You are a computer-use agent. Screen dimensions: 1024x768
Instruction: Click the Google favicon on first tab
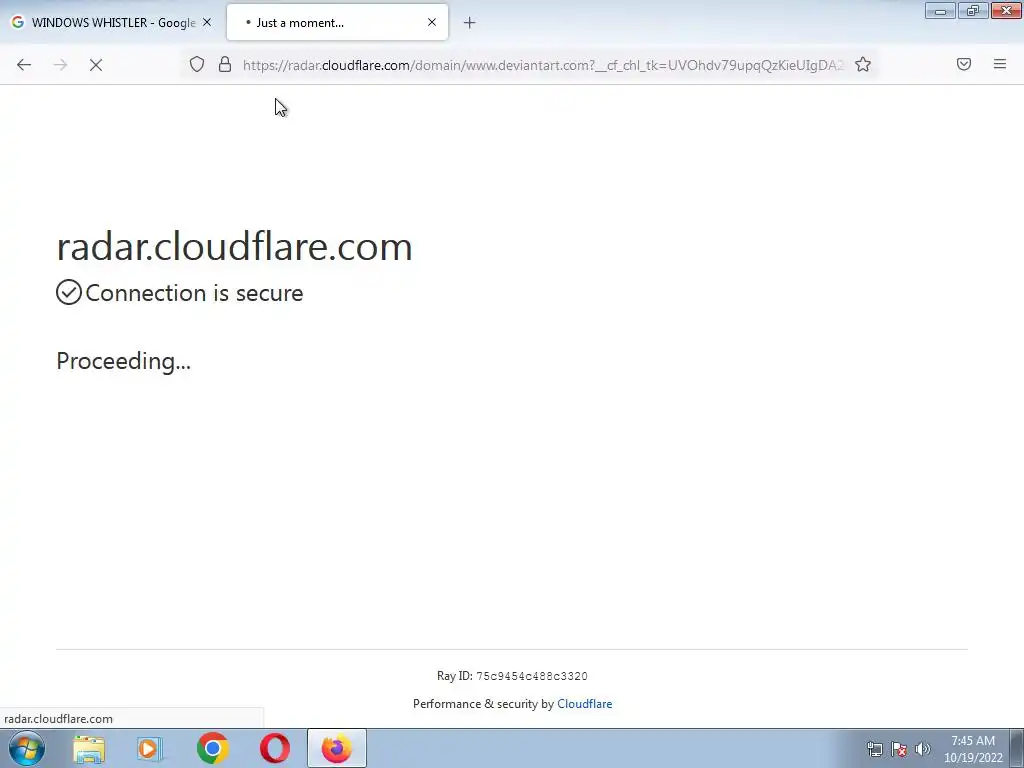pyautogui.click(x=18, y=22)
